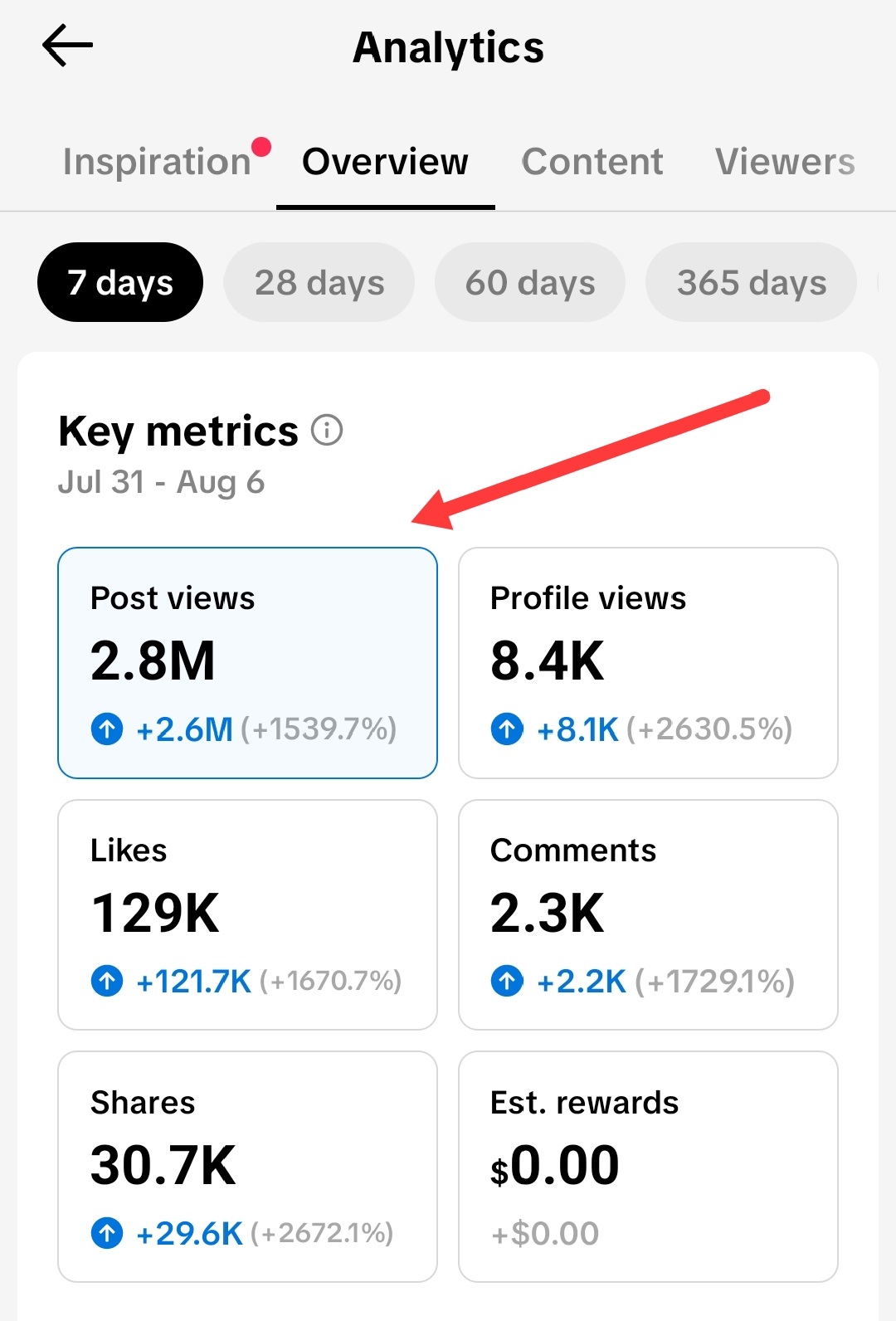Select the 365 days range
The image size is (896, 1321).
pos(752,282)
